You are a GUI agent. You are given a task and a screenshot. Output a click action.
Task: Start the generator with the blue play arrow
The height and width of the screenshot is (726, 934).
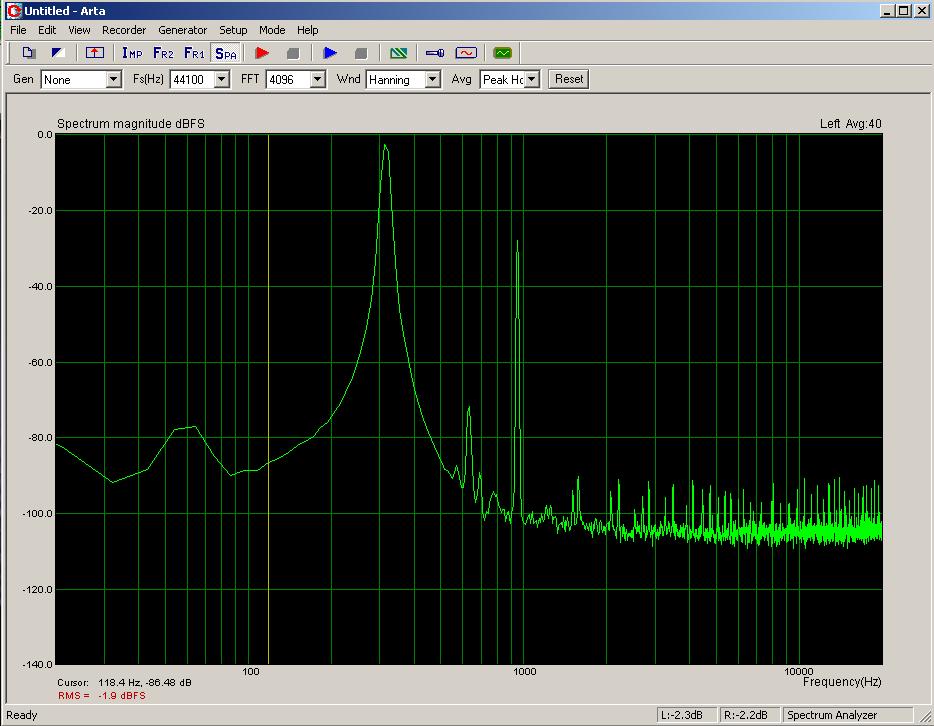[330, 53]
